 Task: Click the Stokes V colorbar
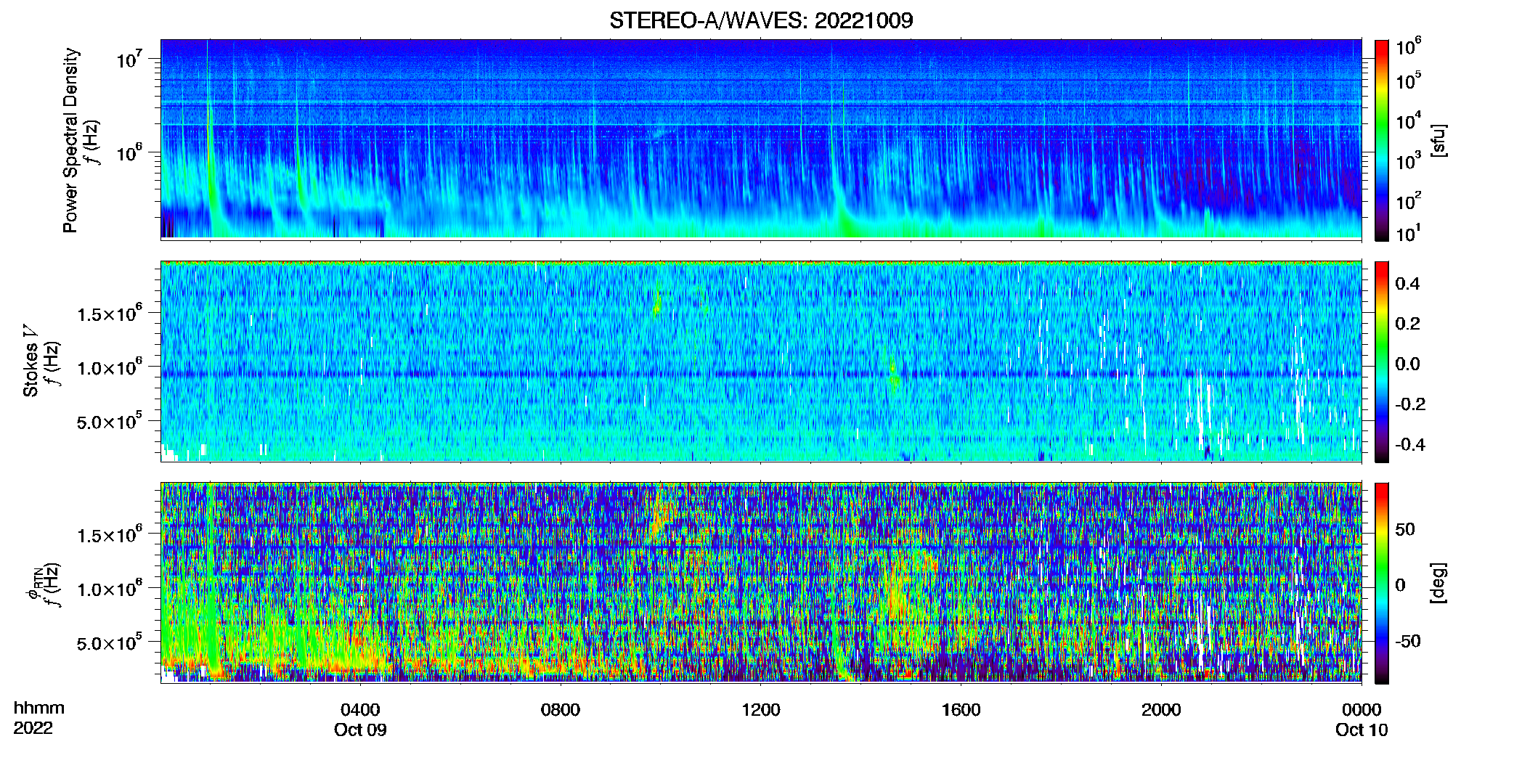pyautogui.click(x=1382, y=362)
